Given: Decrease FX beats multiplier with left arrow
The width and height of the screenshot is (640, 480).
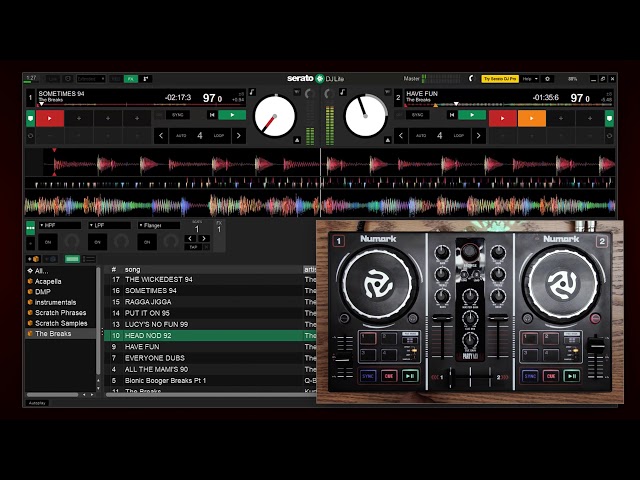Looking at the screenshot, I should tap(190, 238).
